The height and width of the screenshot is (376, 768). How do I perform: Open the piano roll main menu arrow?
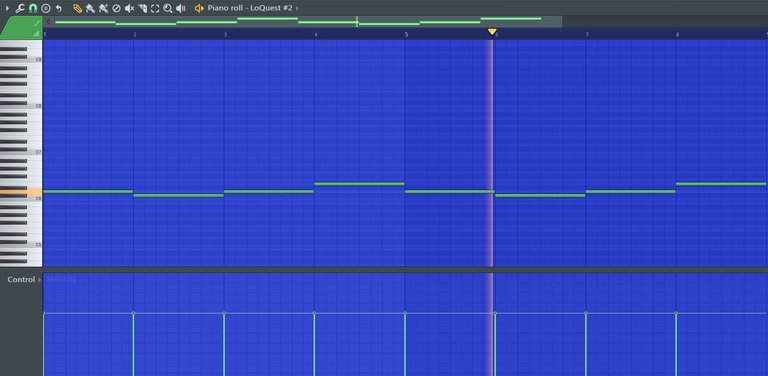[7, 8]
